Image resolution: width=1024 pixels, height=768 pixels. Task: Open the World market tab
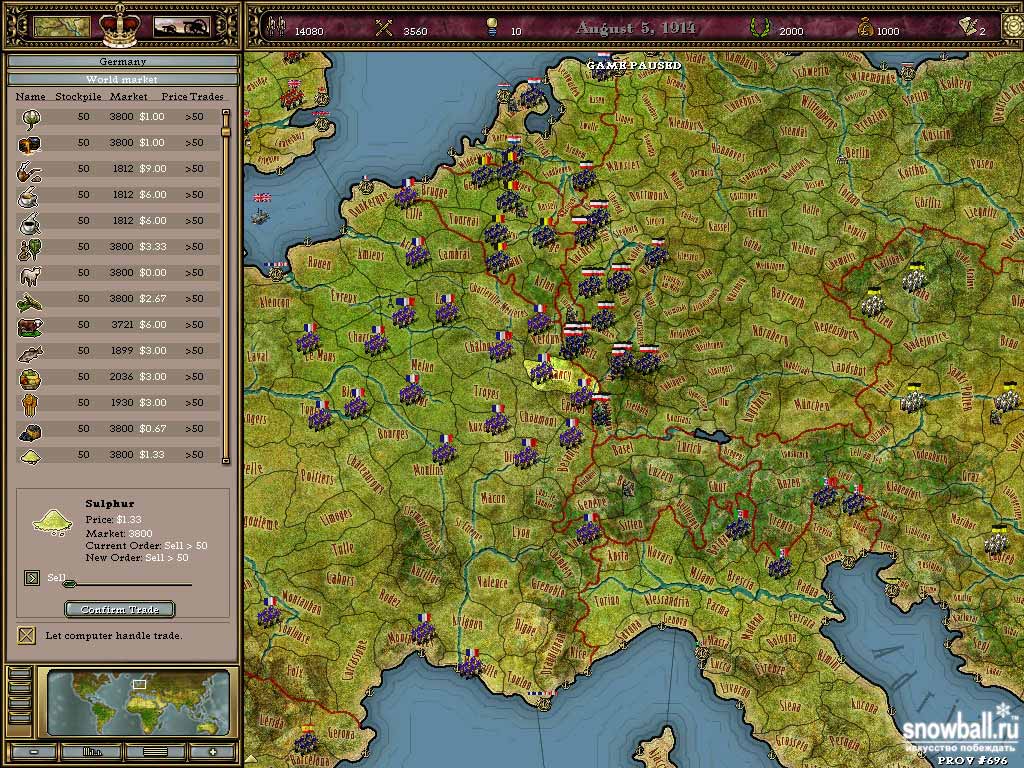coord(122,79)
